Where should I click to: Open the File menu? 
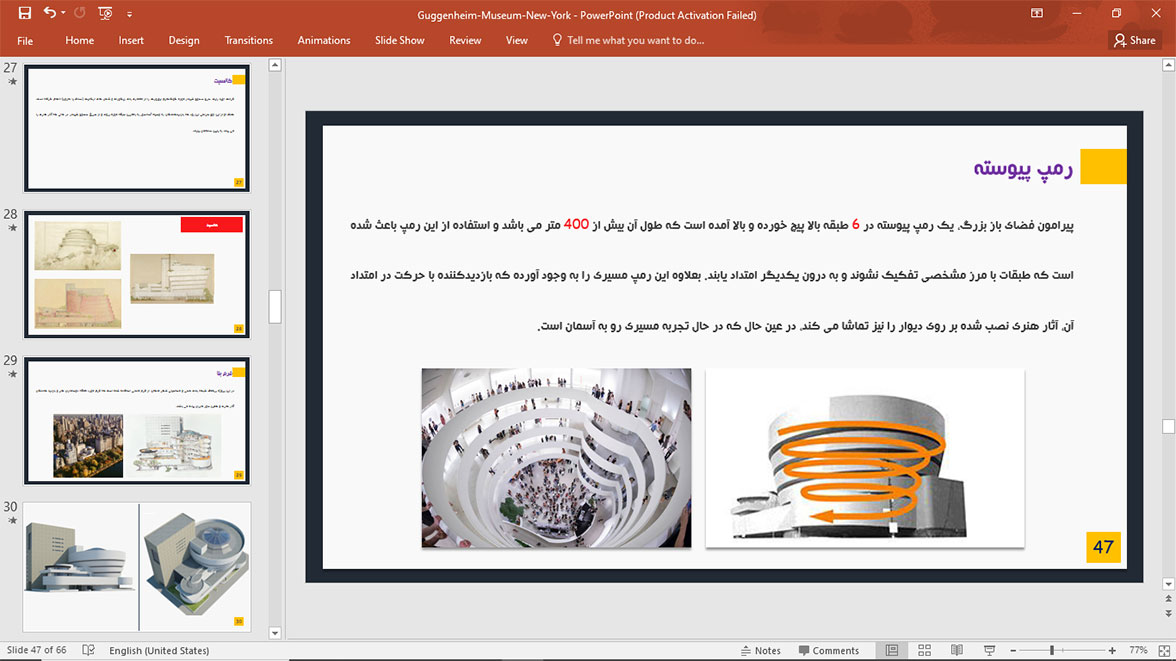(x=25, y=41)
